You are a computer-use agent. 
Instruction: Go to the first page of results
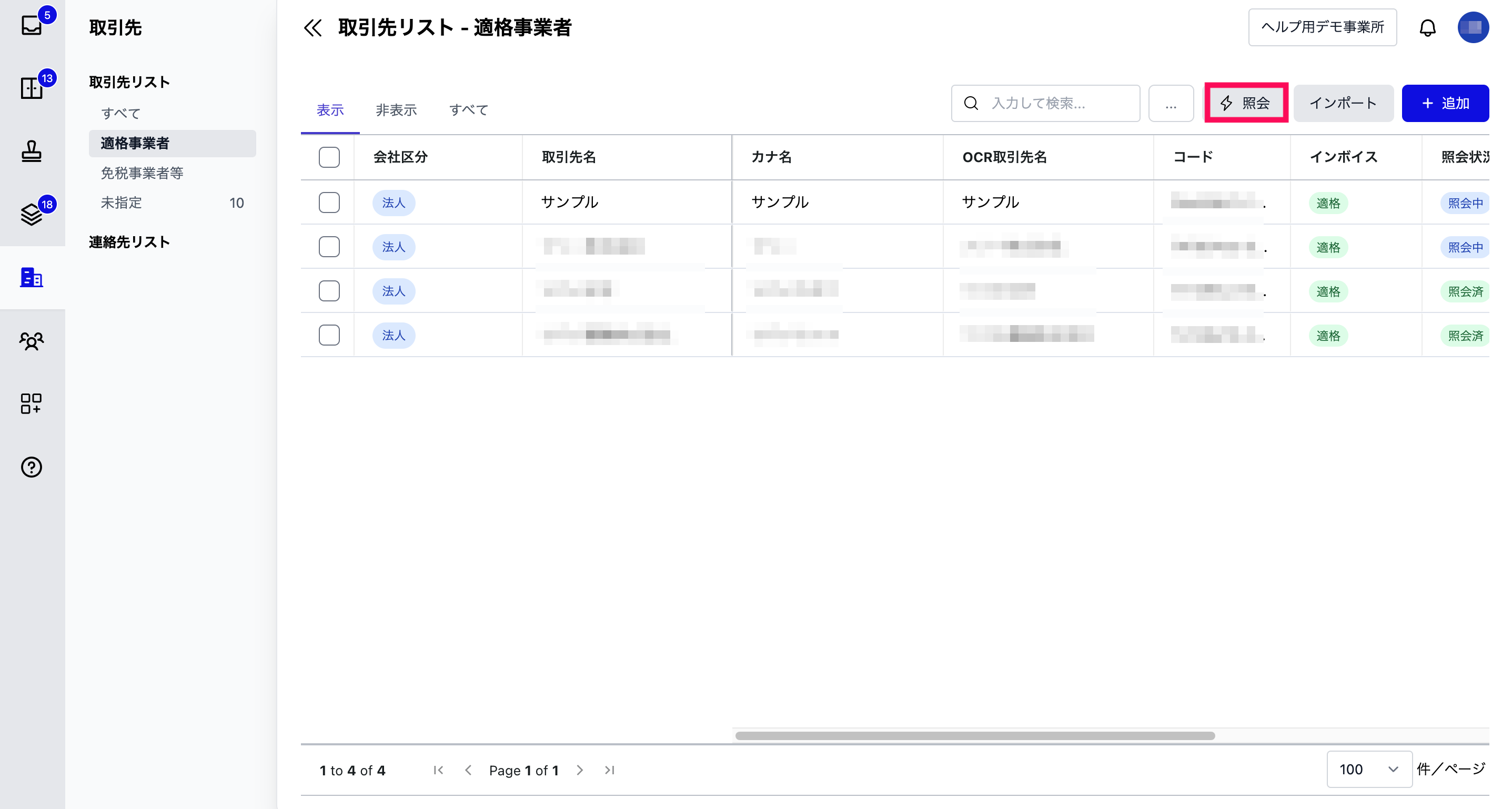[438, 770]
